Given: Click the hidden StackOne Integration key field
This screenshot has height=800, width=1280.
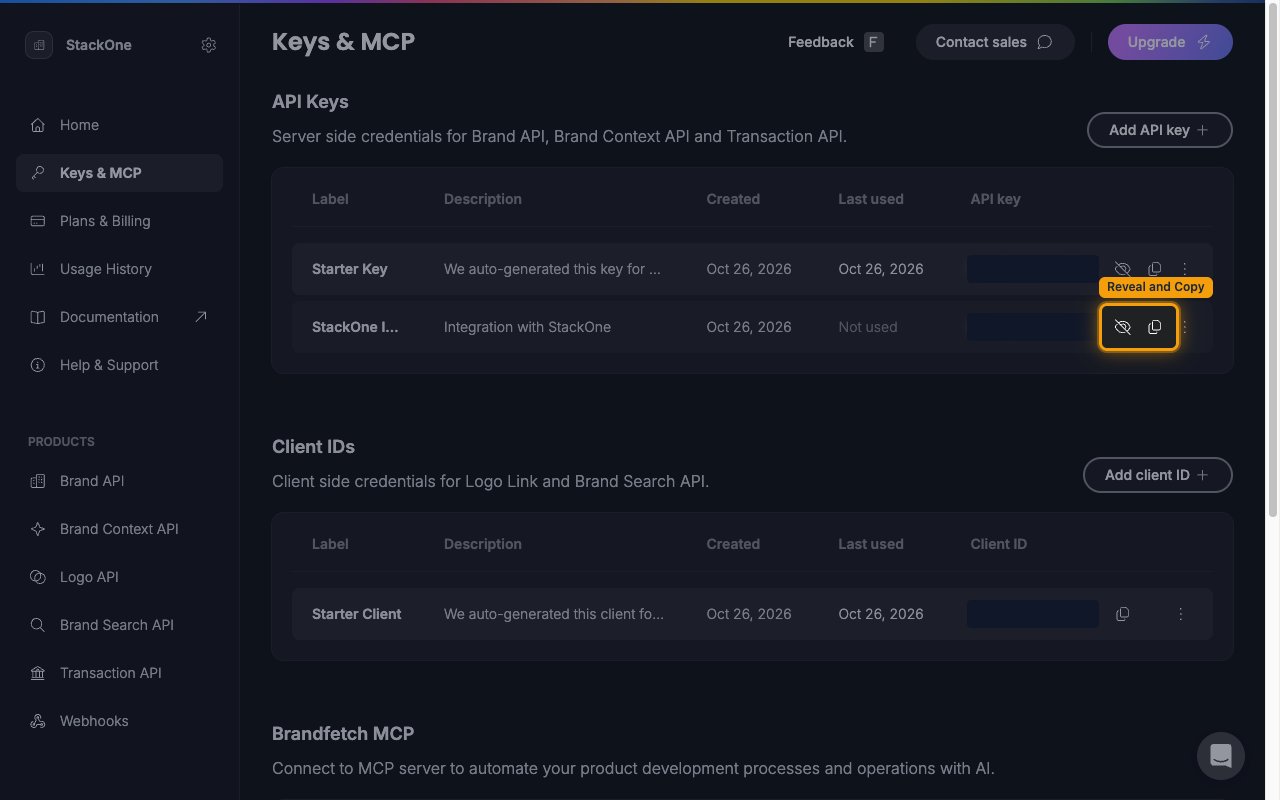Looking at the screenshot, I should pos(1033,327).
